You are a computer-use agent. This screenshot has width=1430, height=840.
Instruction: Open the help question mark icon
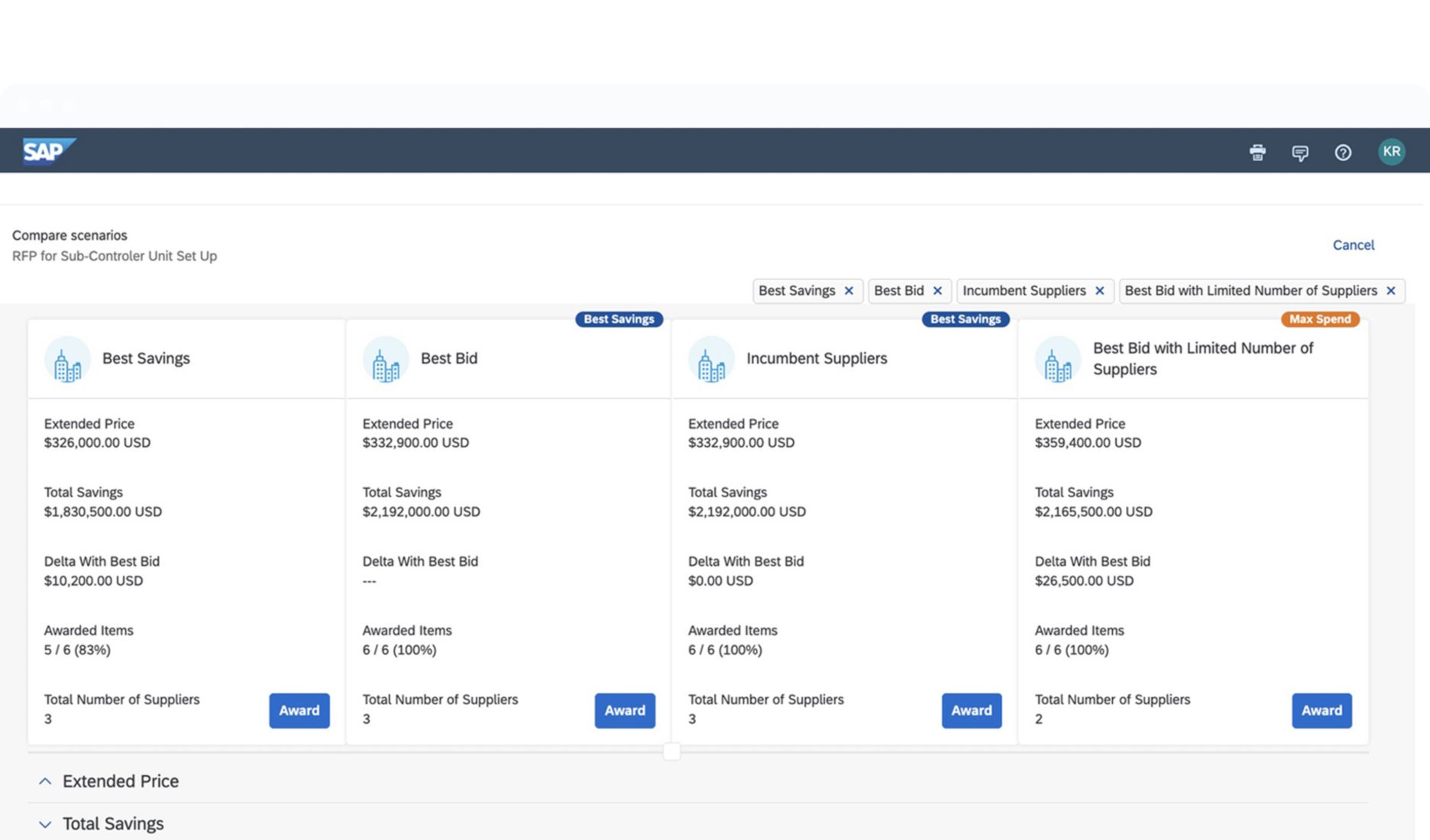[x=1343, y=153]
